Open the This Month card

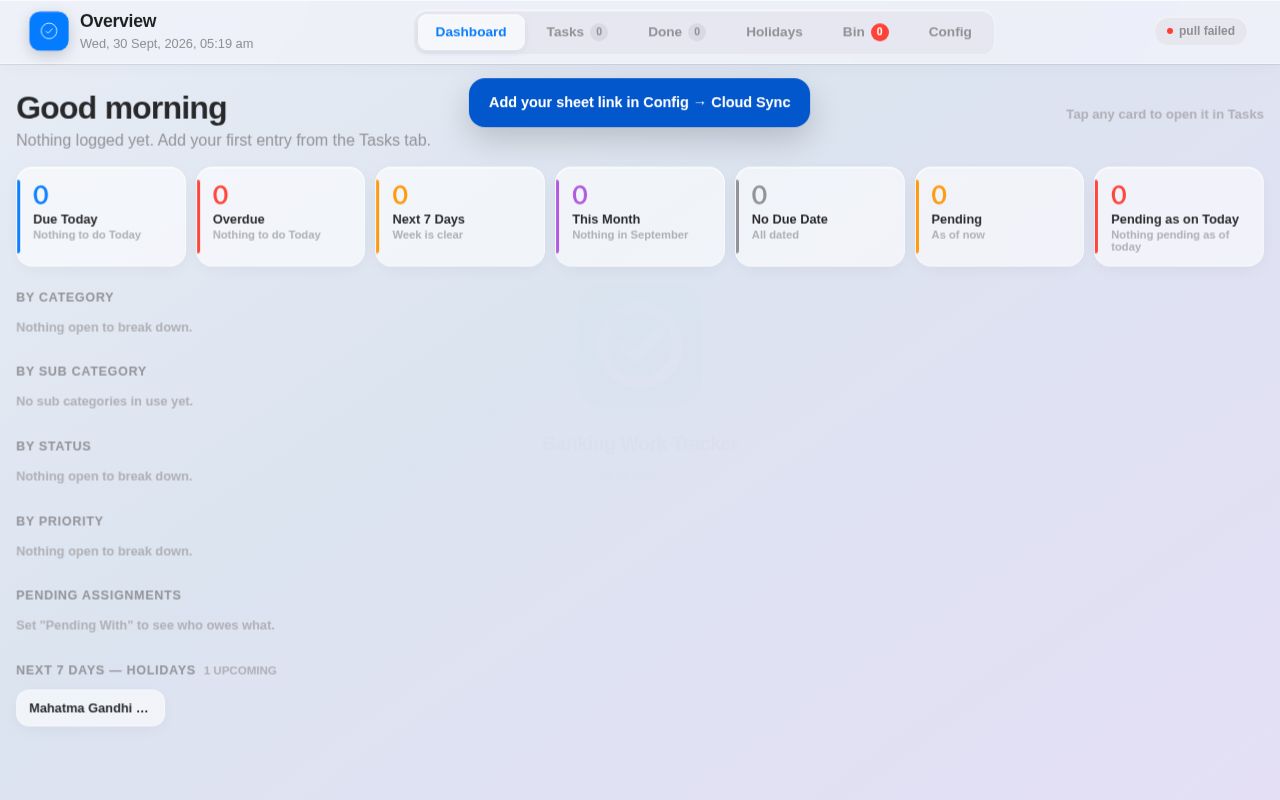(640, 216)
